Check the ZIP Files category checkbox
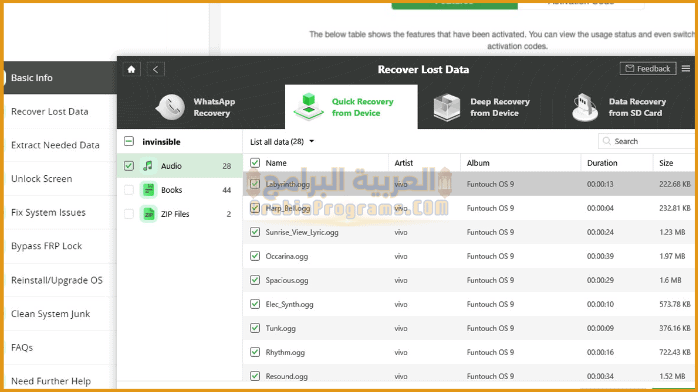 coord(129,214)
